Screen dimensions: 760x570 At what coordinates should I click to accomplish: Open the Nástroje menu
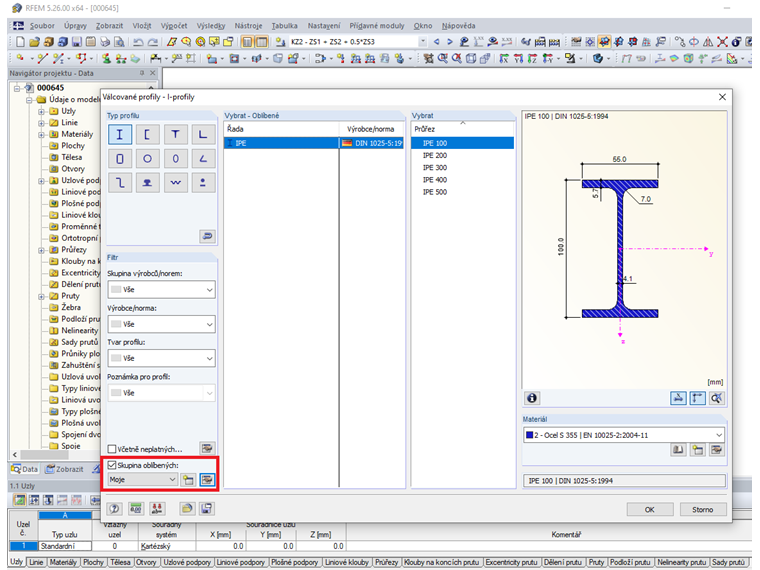click(x=248, y=26)
